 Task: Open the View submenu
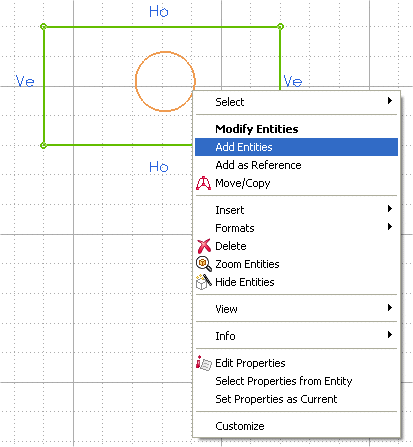[x=296, y=309]
